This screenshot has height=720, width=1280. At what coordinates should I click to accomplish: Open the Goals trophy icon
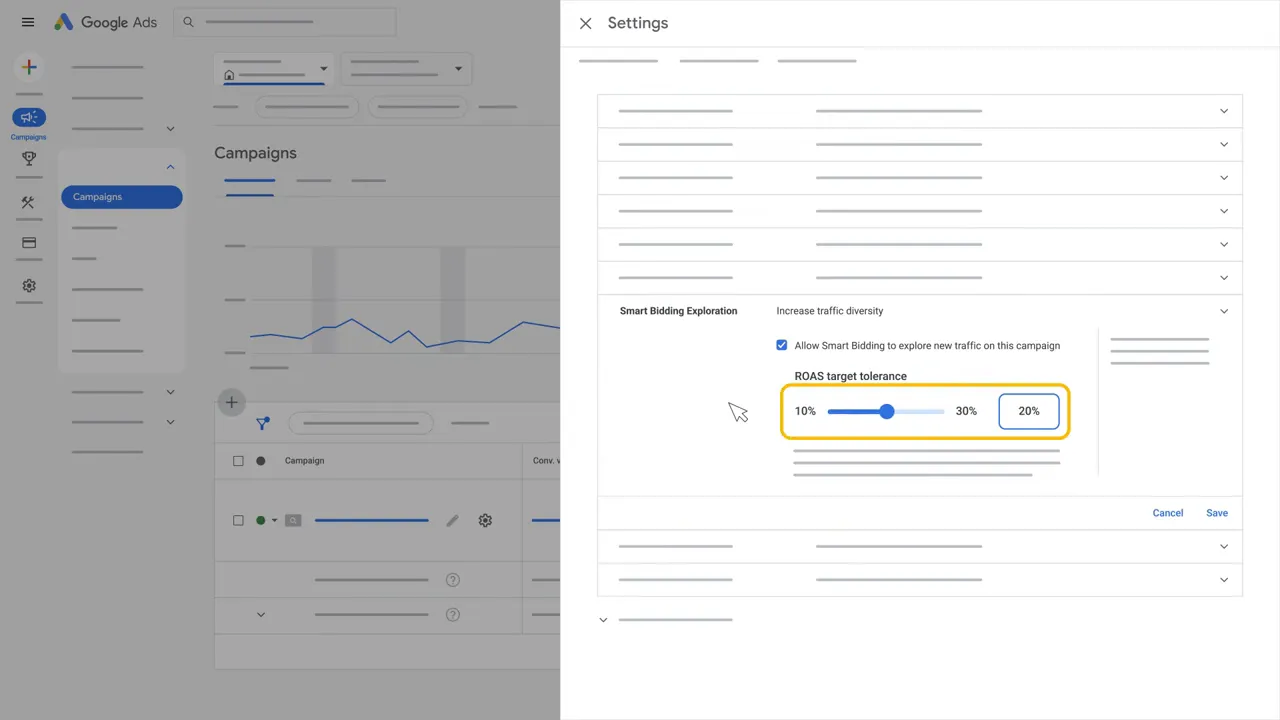click(29, 158)
